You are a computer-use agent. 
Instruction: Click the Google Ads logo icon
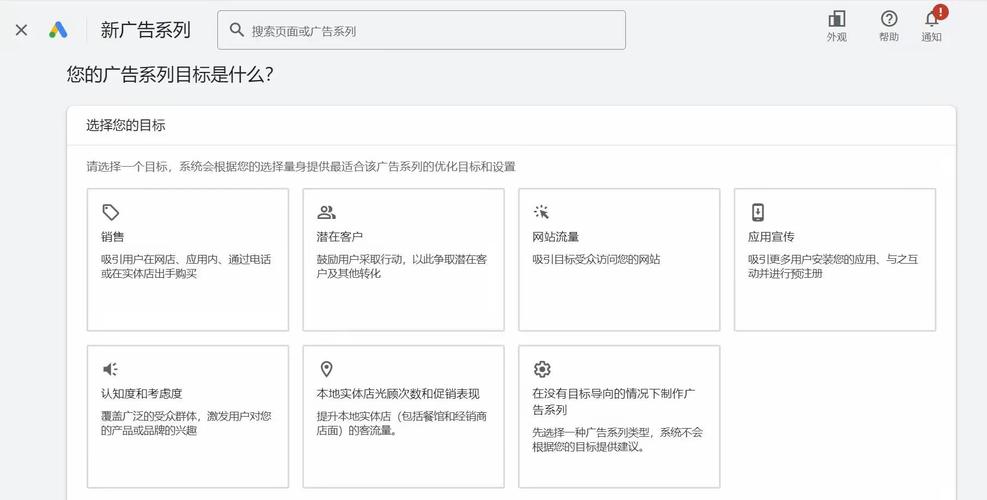[x=58, y=30]
